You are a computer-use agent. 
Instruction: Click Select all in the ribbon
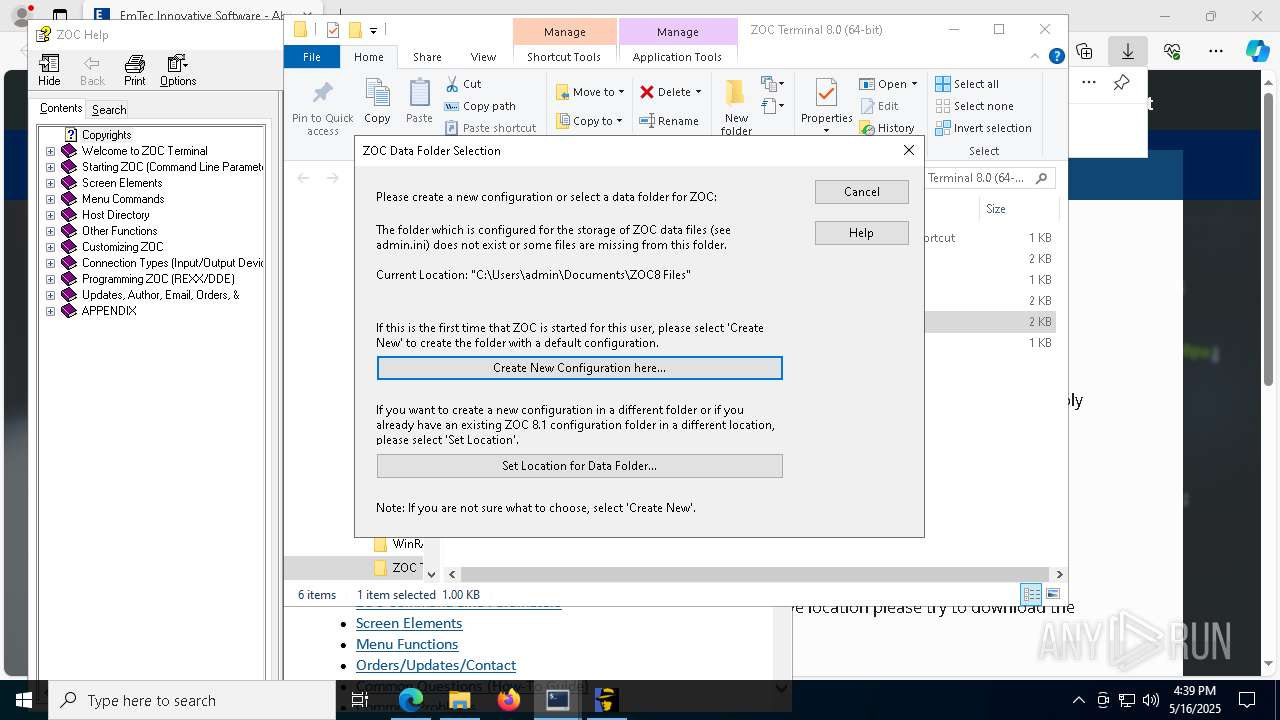coord(967,84)
